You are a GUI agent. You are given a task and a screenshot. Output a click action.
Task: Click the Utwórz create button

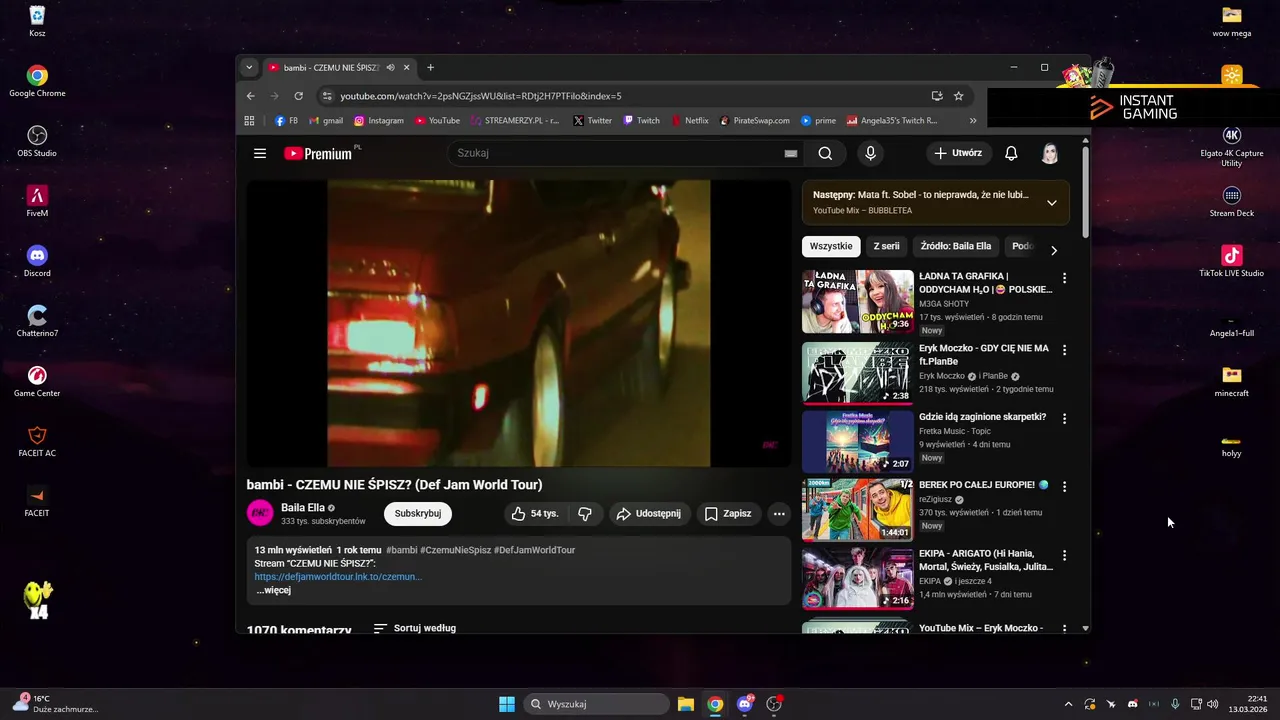[958, 153]
